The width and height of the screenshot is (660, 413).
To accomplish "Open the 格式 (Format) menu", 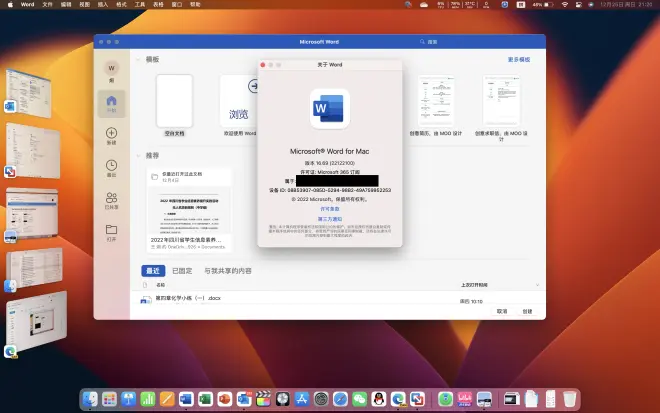I will [x=121, y=5].
